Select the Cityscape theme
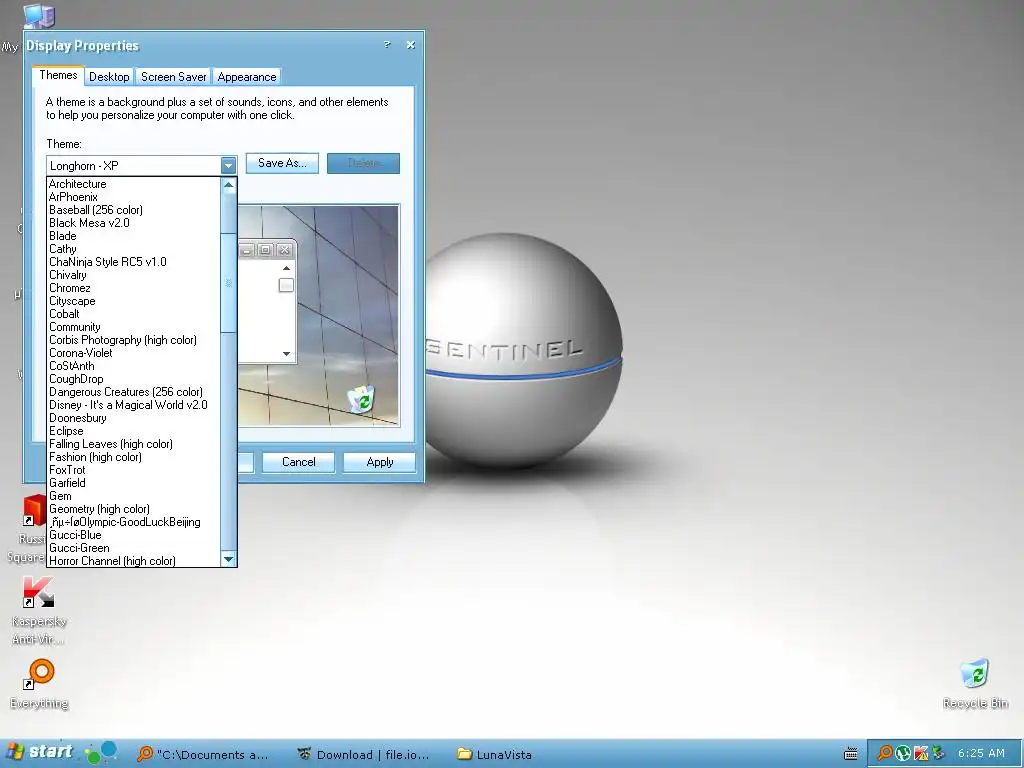 click(134, 301)
